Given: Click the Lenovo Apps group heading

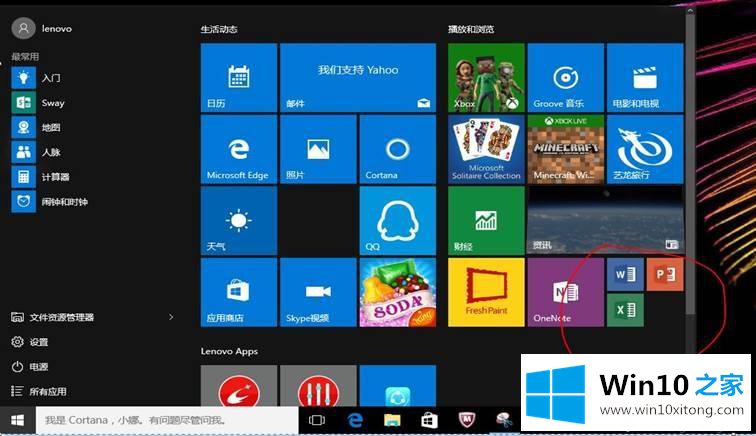Looking at the screenshot, I should 230,351.
